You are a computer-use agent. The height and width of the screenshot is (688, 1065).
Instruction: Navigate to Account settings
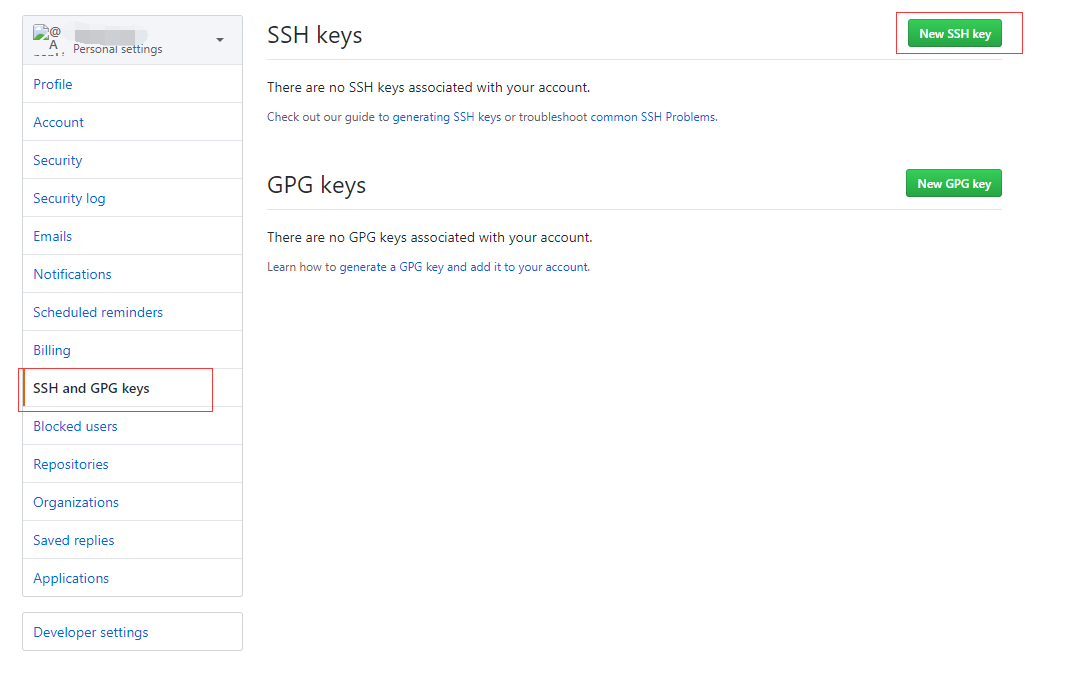click(x=58, y=122)
